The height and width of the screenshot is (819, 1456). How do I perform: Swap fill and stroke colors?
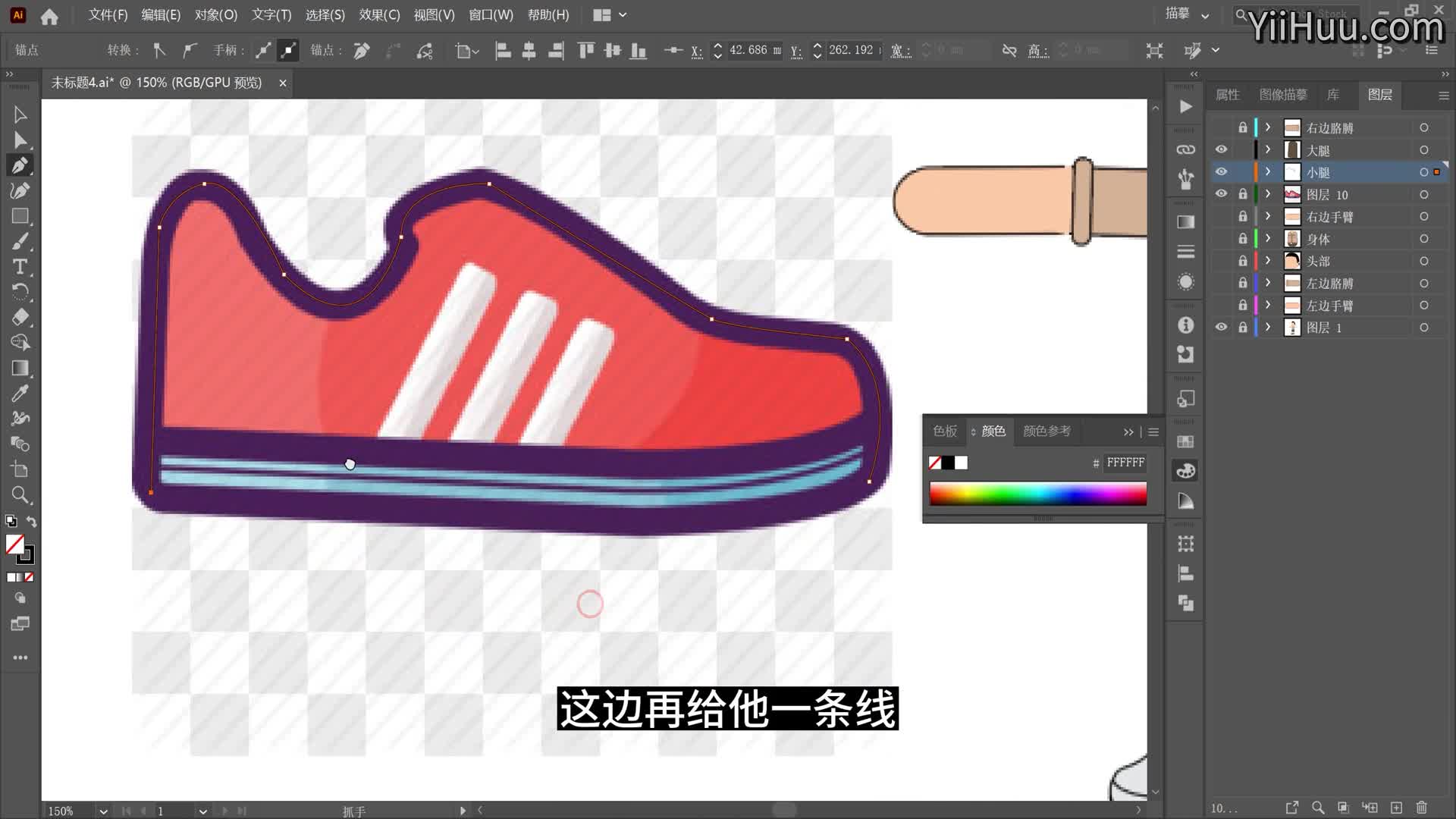(x=31, y=522)
